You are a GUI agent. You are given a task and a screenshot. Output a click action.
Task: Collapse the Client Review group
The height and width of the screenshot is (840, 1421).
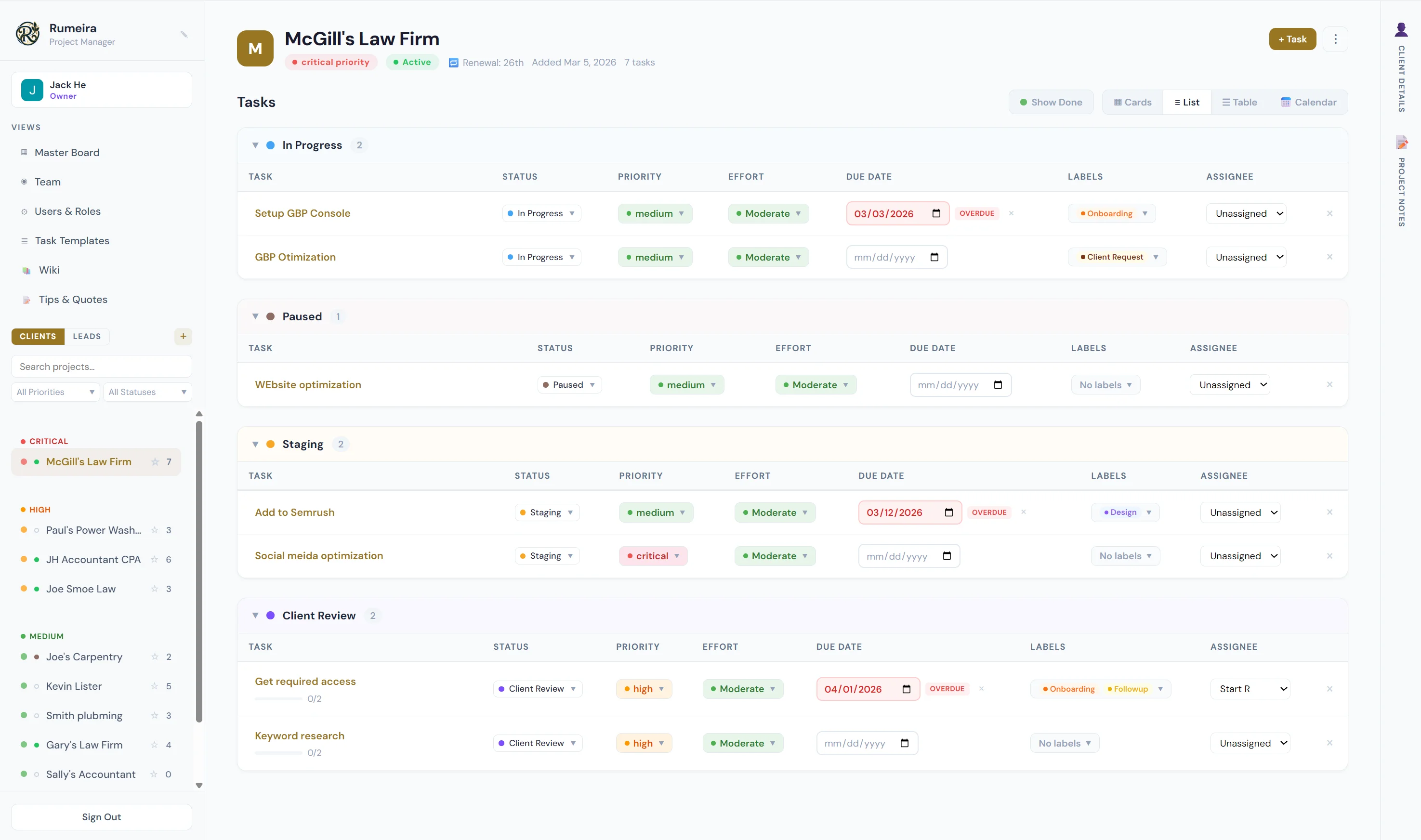[x=255, y=616]
